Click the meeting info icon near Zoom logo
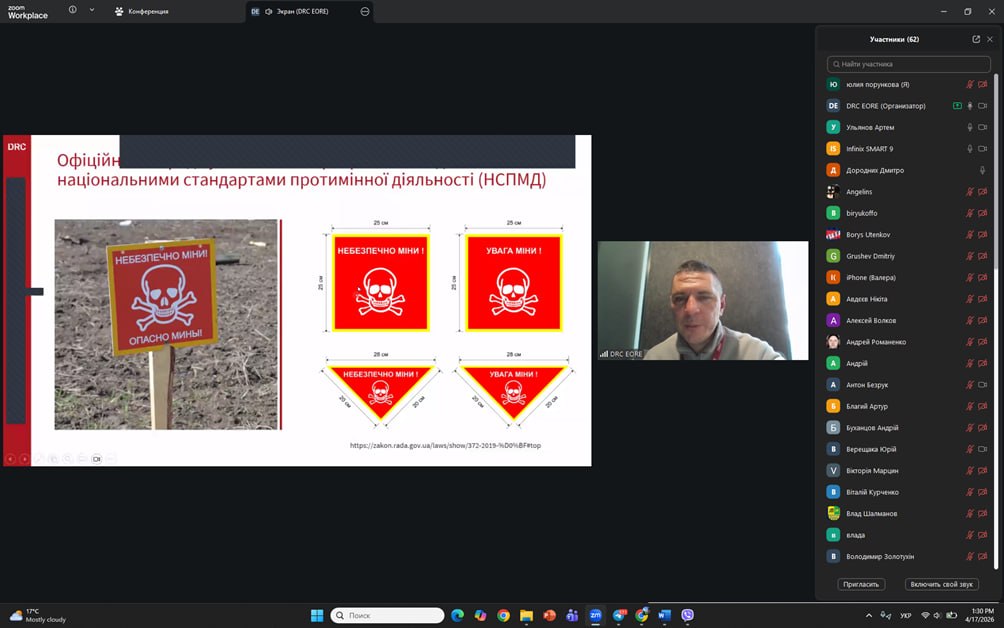The image size is (1004, 628). (x=72, y=10)
